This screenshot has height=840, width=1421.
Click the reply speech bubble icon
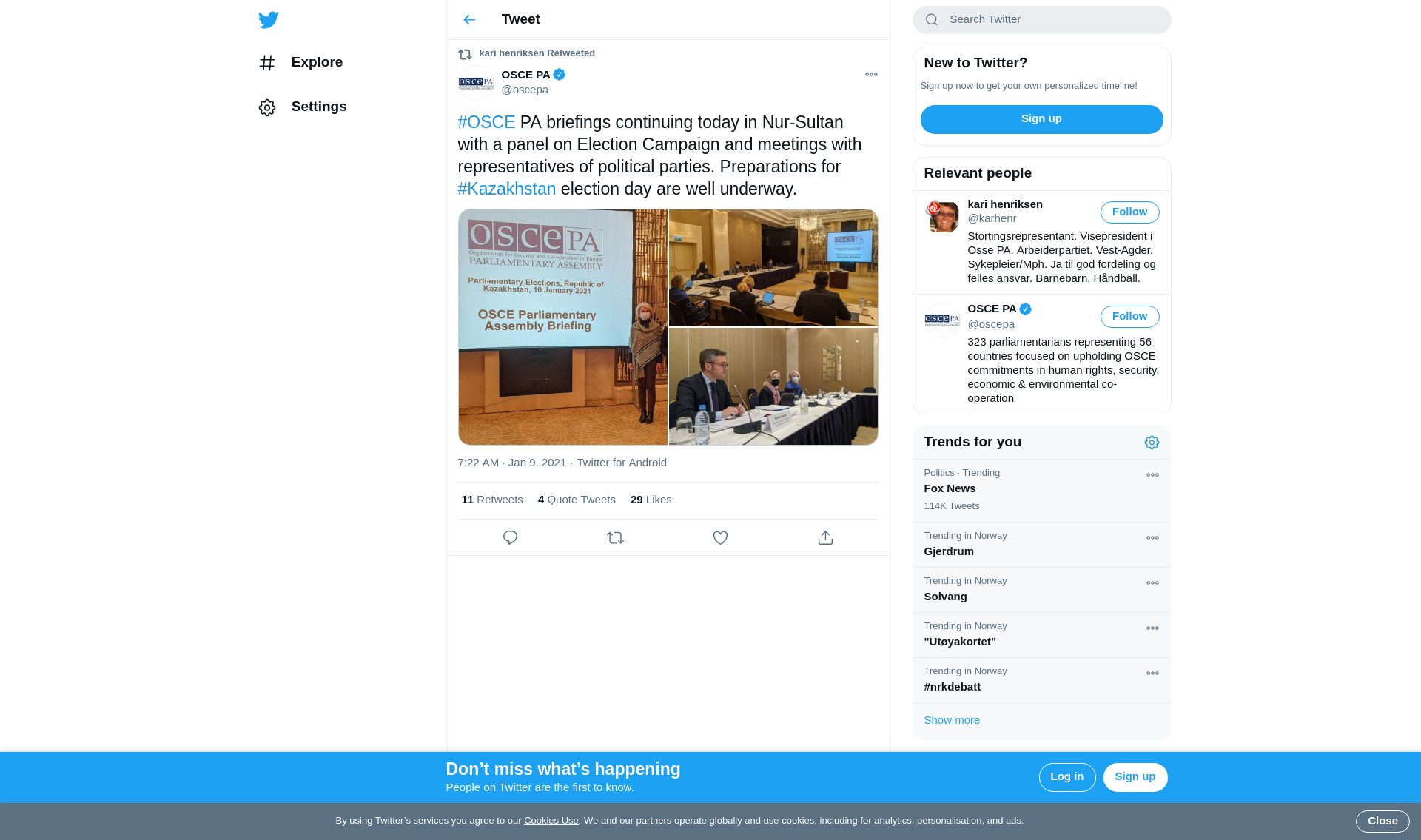[510, 538]
